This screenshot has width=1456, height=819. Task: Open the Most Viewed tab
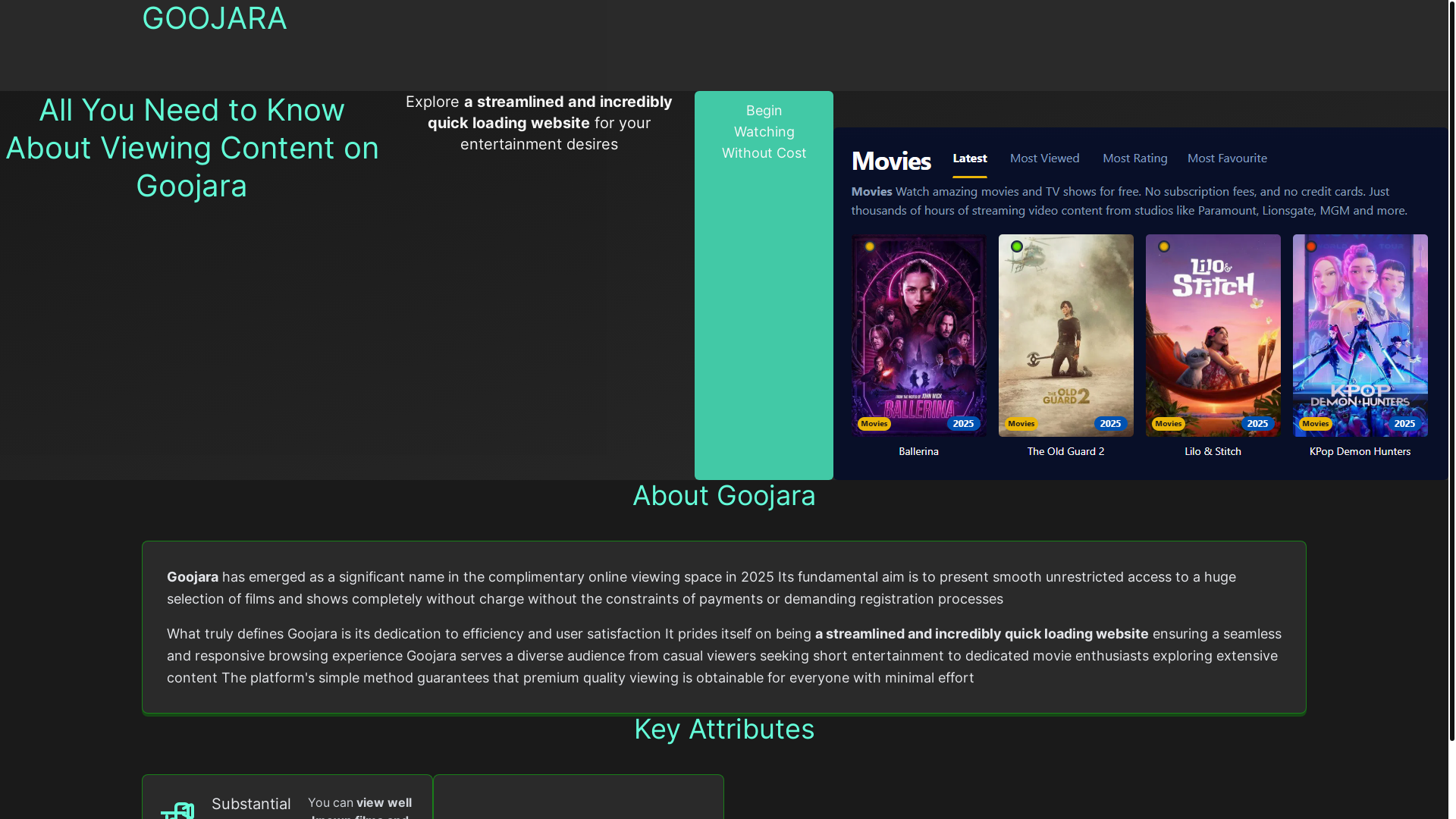pyautogui.click(x=1044, y=158)
